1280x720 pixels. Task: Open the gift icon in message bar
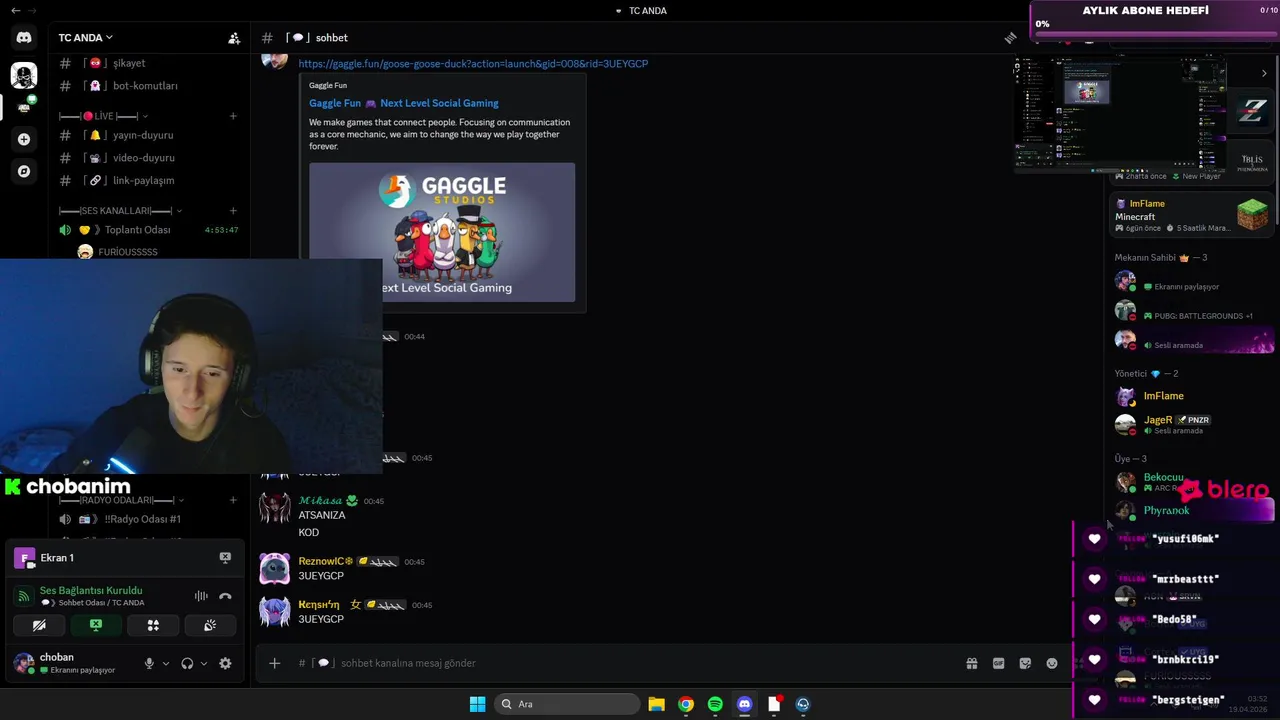click(x=971, y=663)
